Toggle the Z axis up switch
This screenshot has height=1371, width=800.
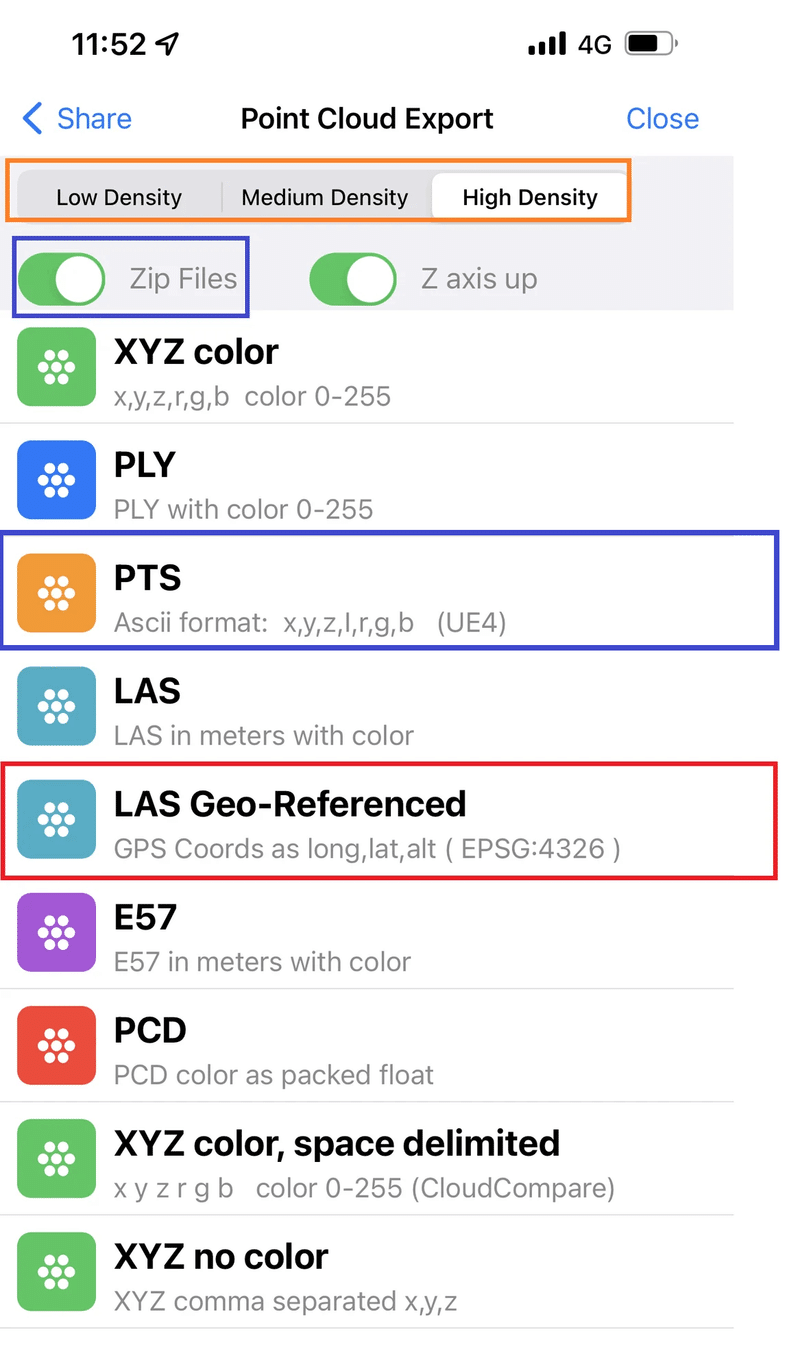[x=353, y=278]
